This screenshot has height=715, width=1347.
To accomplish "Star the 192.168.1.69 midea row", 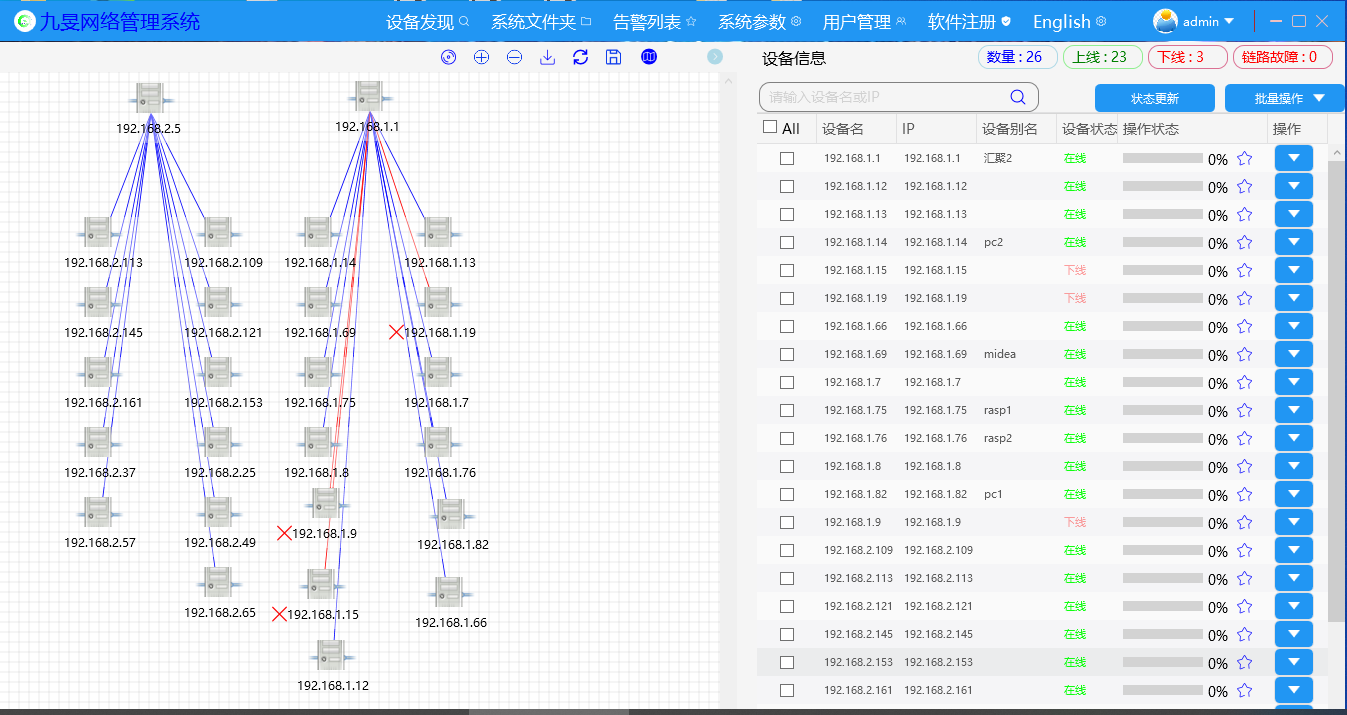I will pos(1245,354).
